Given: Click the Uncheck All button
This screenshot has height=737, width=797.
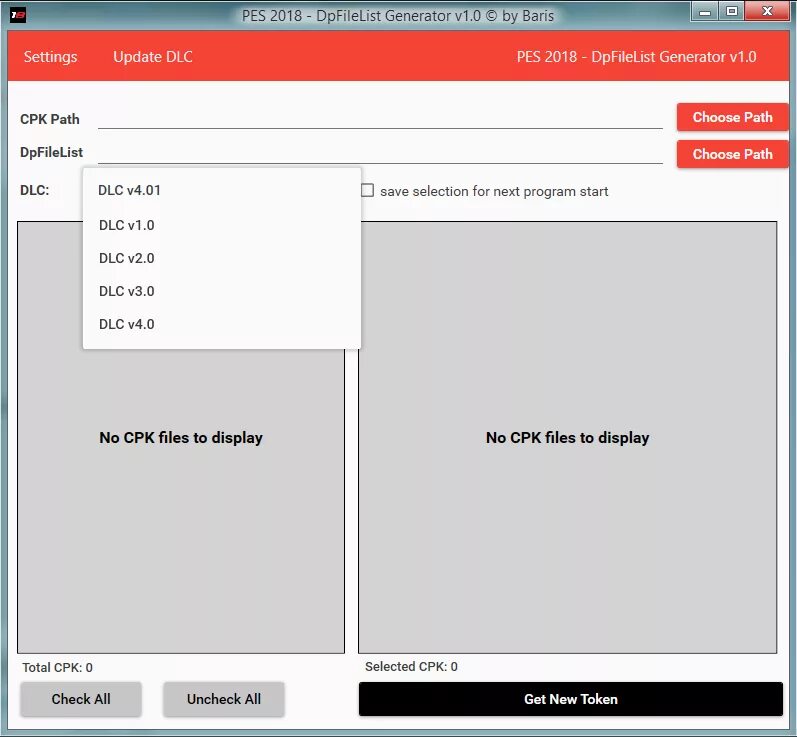Looking at the screenshot, I should tap(224, 699).
